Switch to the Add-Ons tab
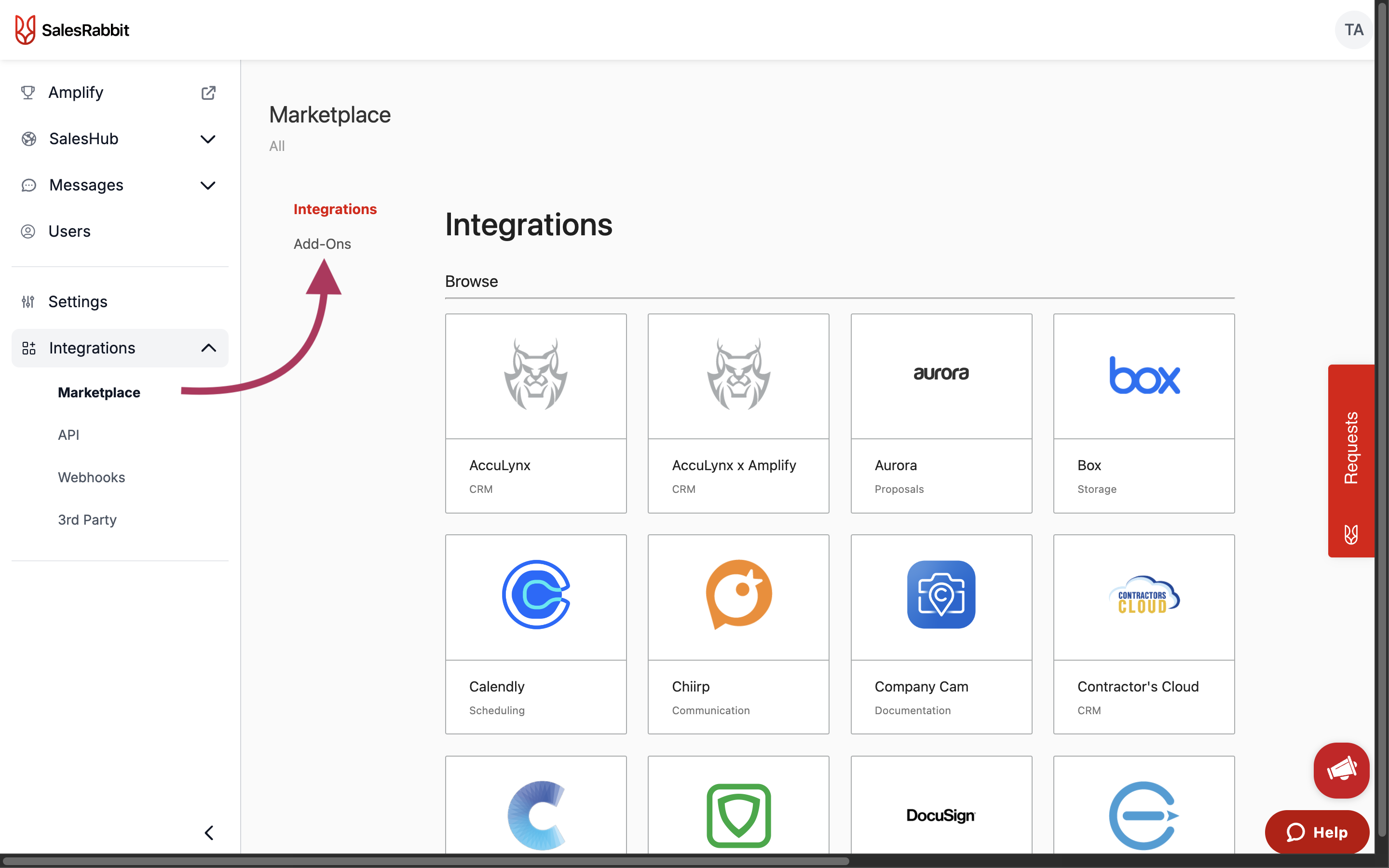 point(322,244)
